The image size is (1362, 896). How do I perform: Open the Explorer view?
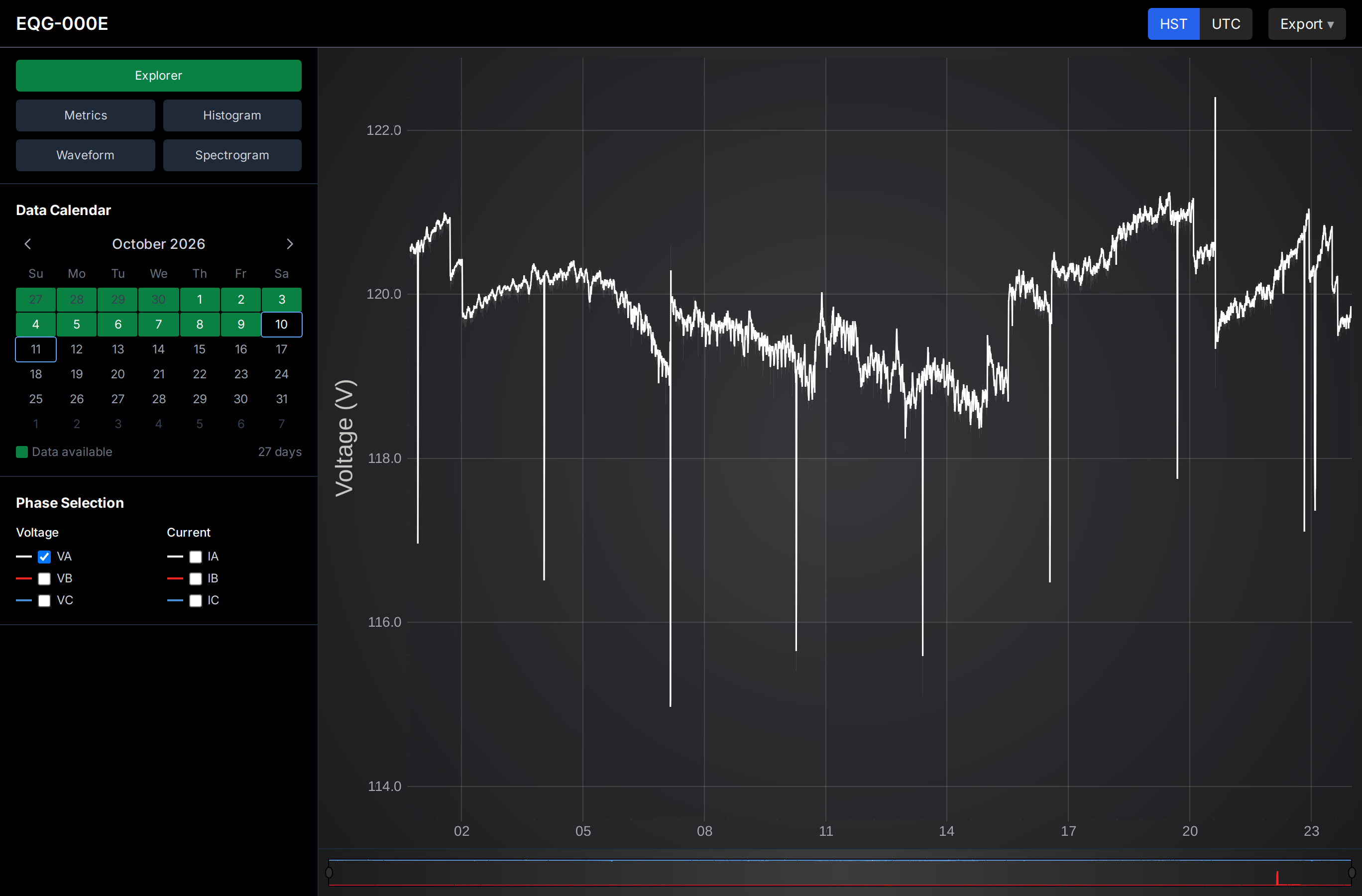coord(158,76)
